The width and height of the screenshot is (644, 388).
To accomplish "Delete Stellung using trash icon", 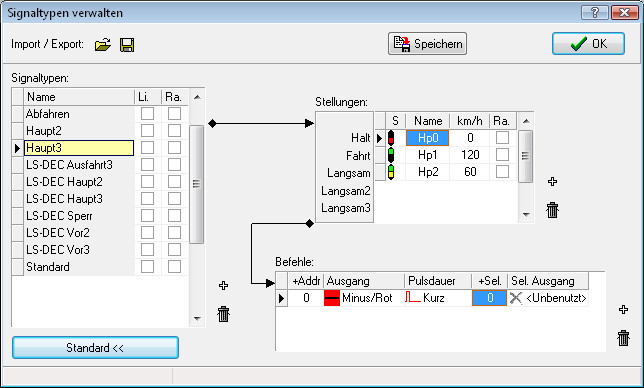I will [552, 210].
